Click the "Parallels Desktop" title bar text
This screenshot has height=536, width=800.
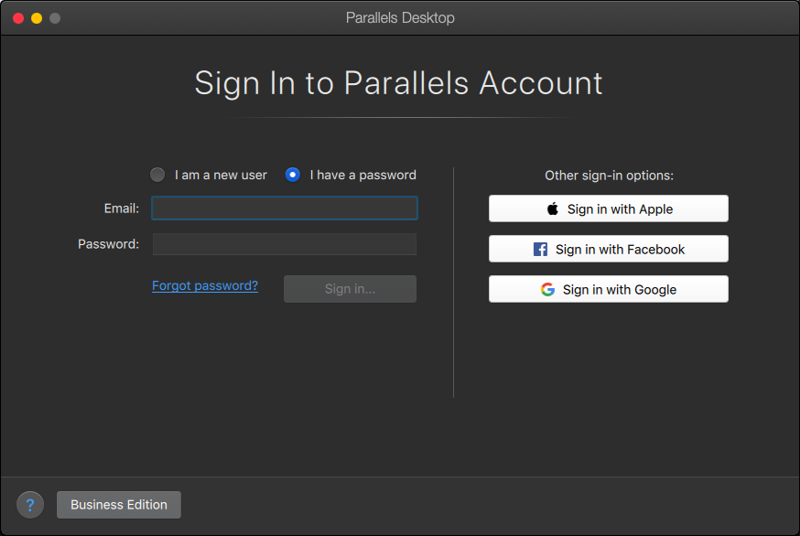pos(400,18)
